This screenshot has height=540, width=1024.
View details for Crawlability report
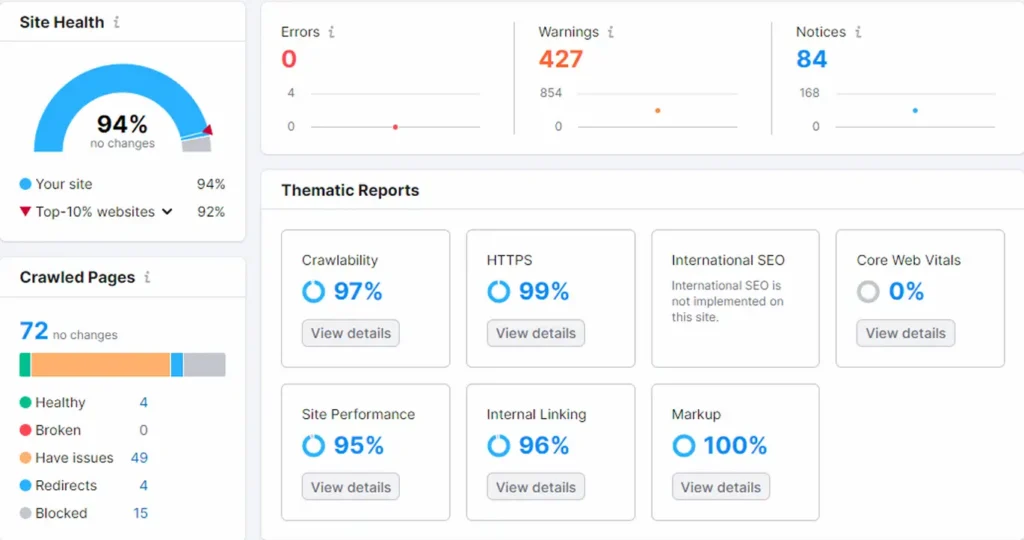[350, 333]
